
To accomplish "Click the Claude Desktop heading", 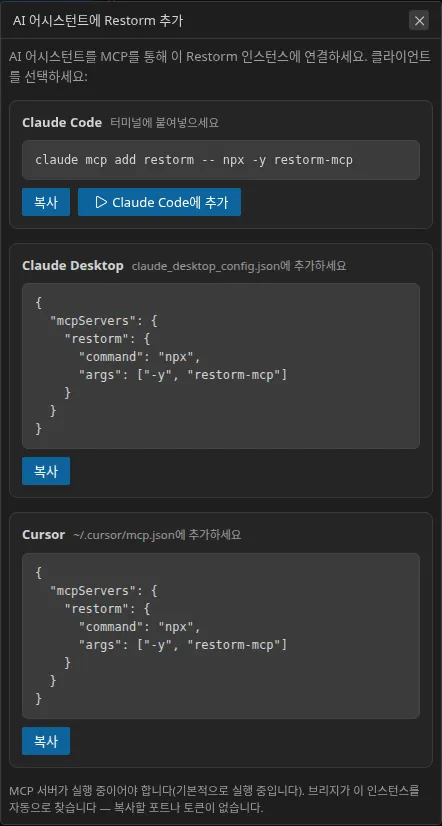I will point(73,266).
